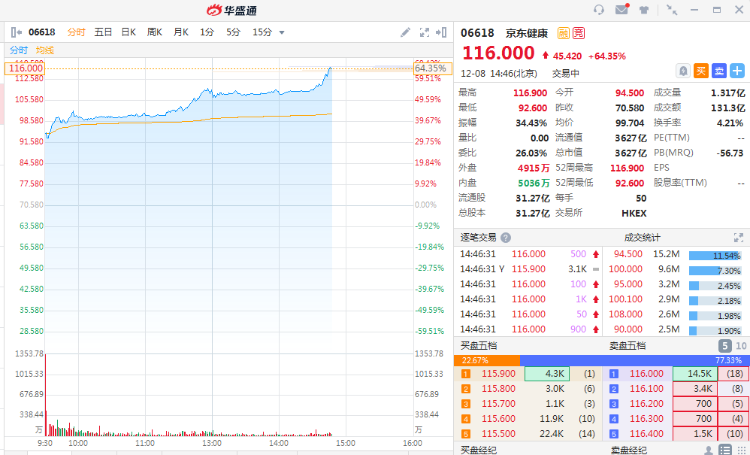Collapse the right-side quote panel
The width and height of the screenshot is (750, 455).
coord(442,32)
